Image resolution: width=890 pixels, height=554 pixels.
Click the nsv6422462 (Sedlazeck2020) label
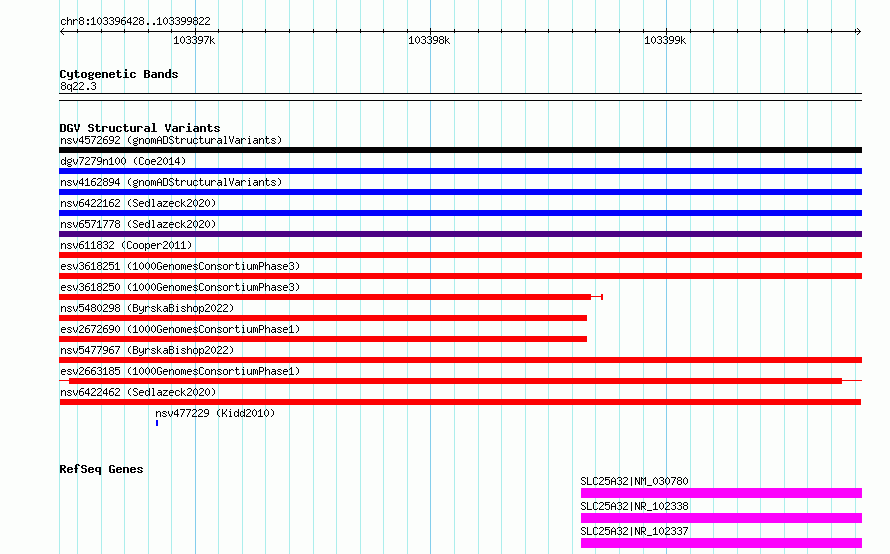coord(138,392)
